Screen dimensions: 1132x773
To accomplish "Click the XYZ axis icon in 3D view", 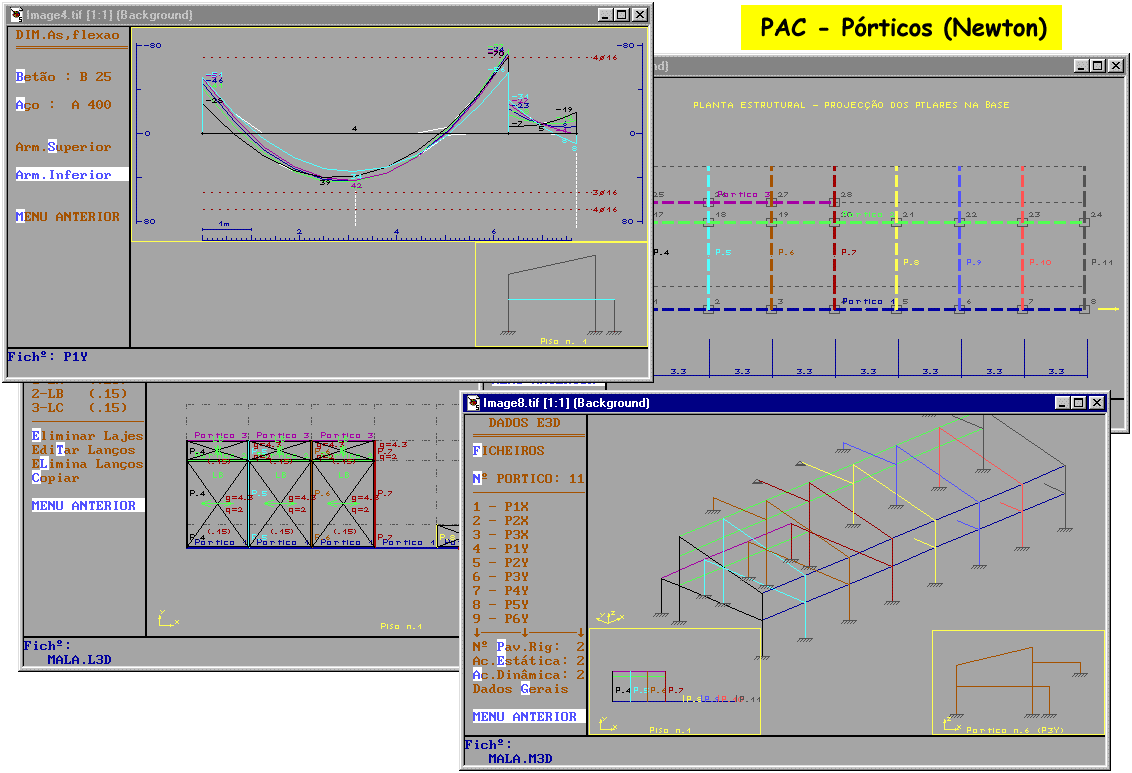I will click(x=606, y=618).
